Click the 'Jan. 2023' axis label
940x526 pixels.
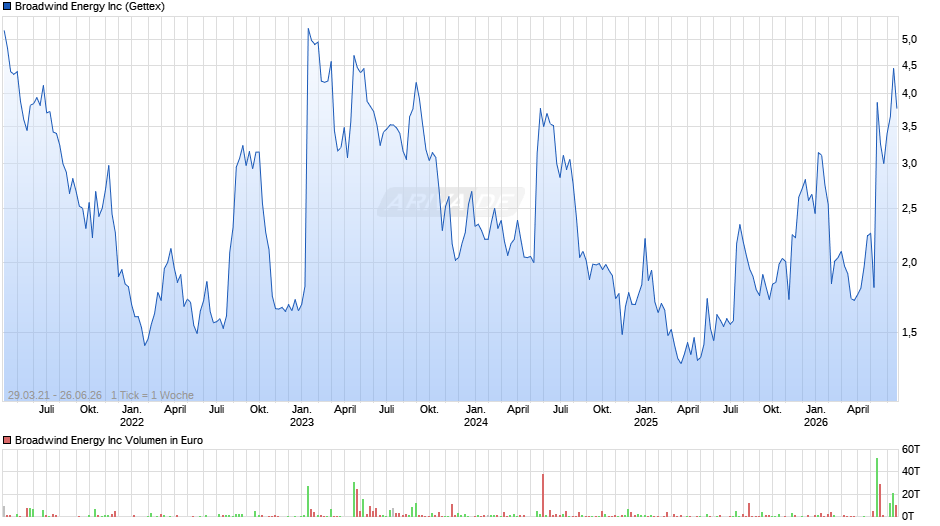302,416
